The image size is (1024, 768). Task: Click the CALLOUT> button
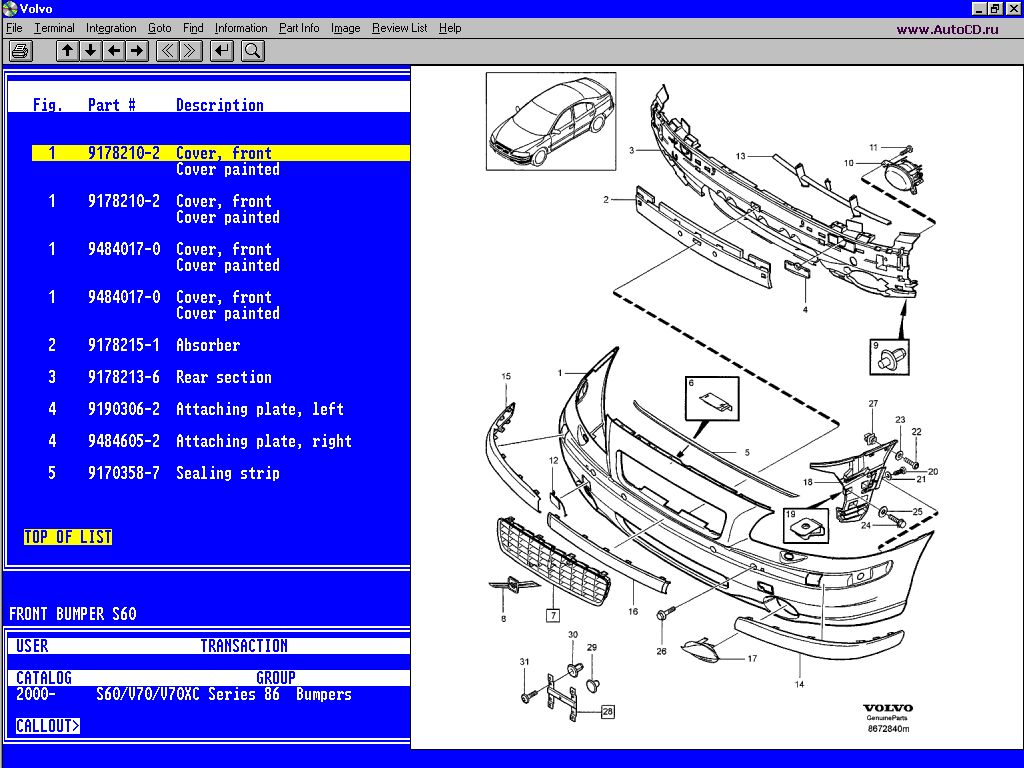48,726
